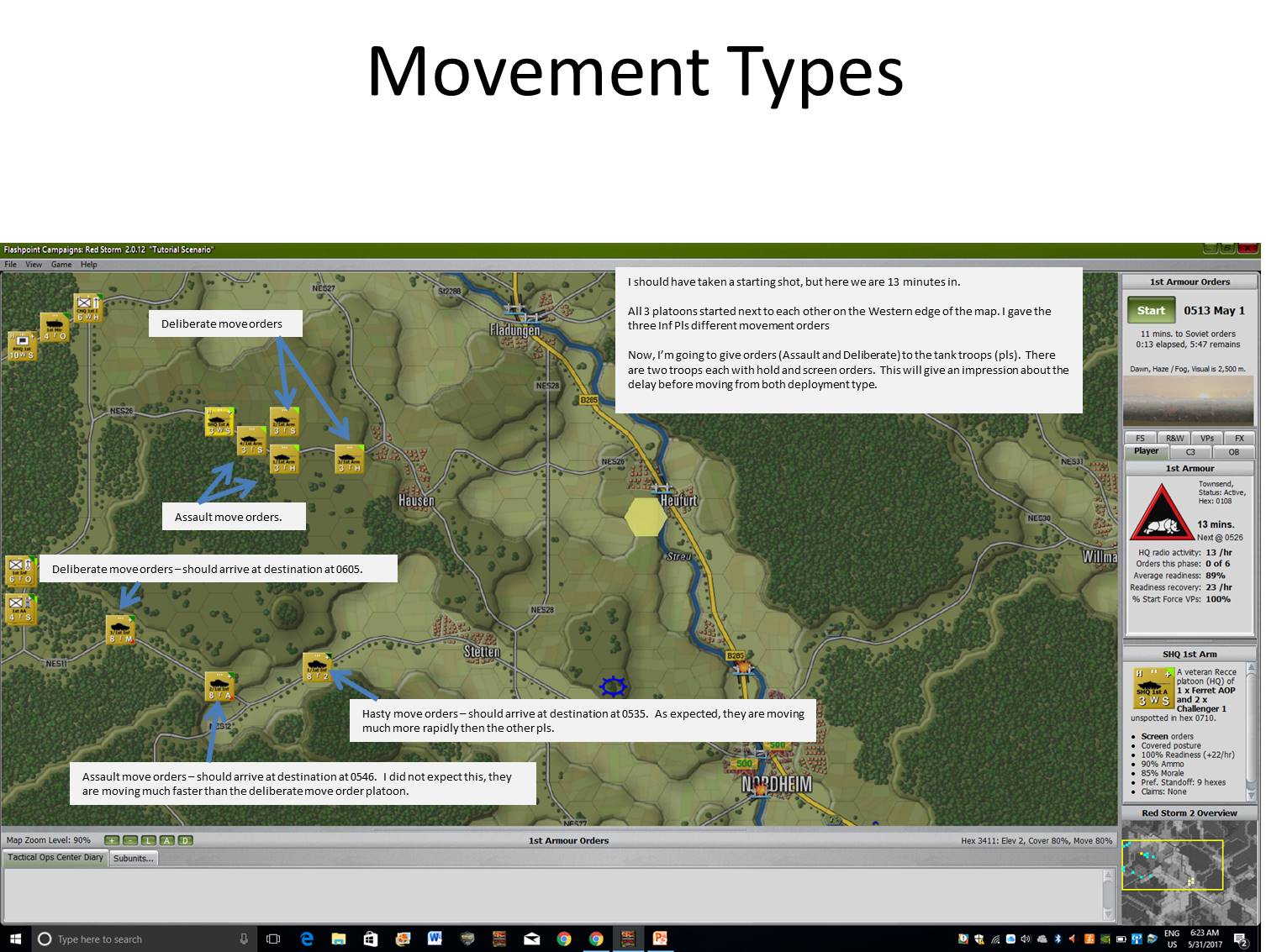
Task: Switch to the FX tab
Action: pos(1239,438)
